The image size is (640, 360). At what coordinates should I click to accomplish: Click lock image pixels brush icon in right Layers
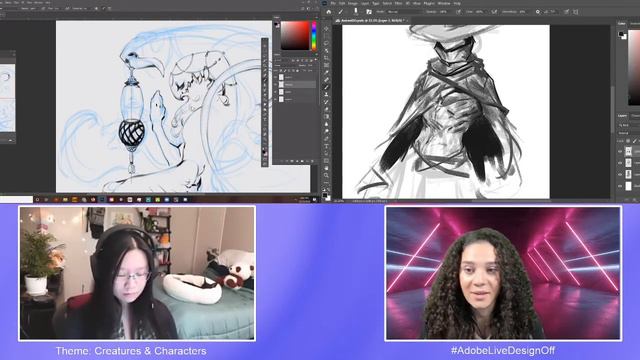click(x=634, y=141)
